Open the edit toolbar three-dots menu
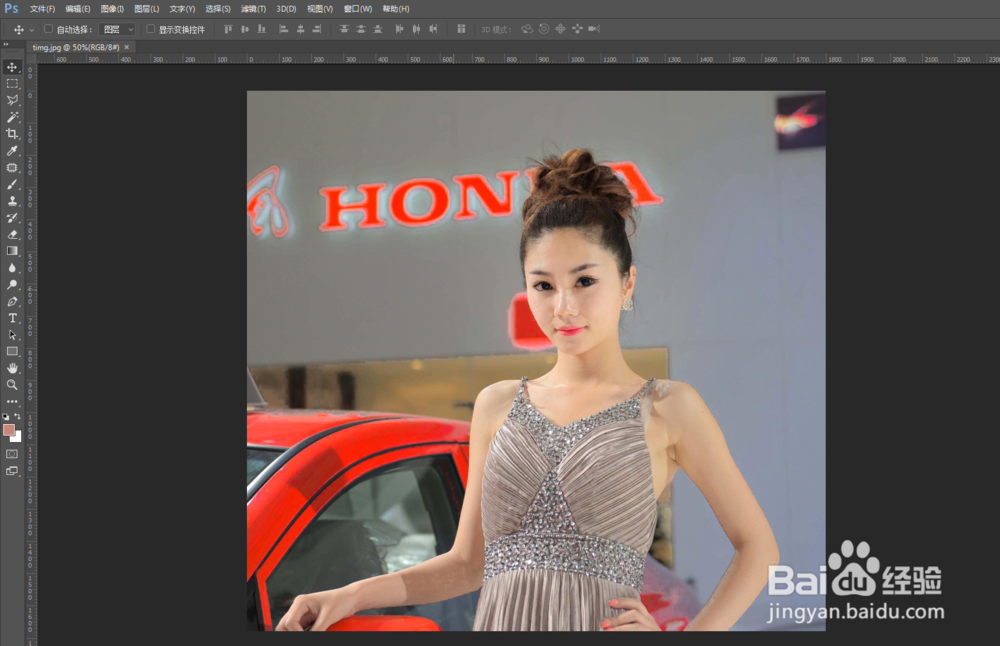Image resolution: width=1000 pixels, height=646 pixels. click(11, 402)
